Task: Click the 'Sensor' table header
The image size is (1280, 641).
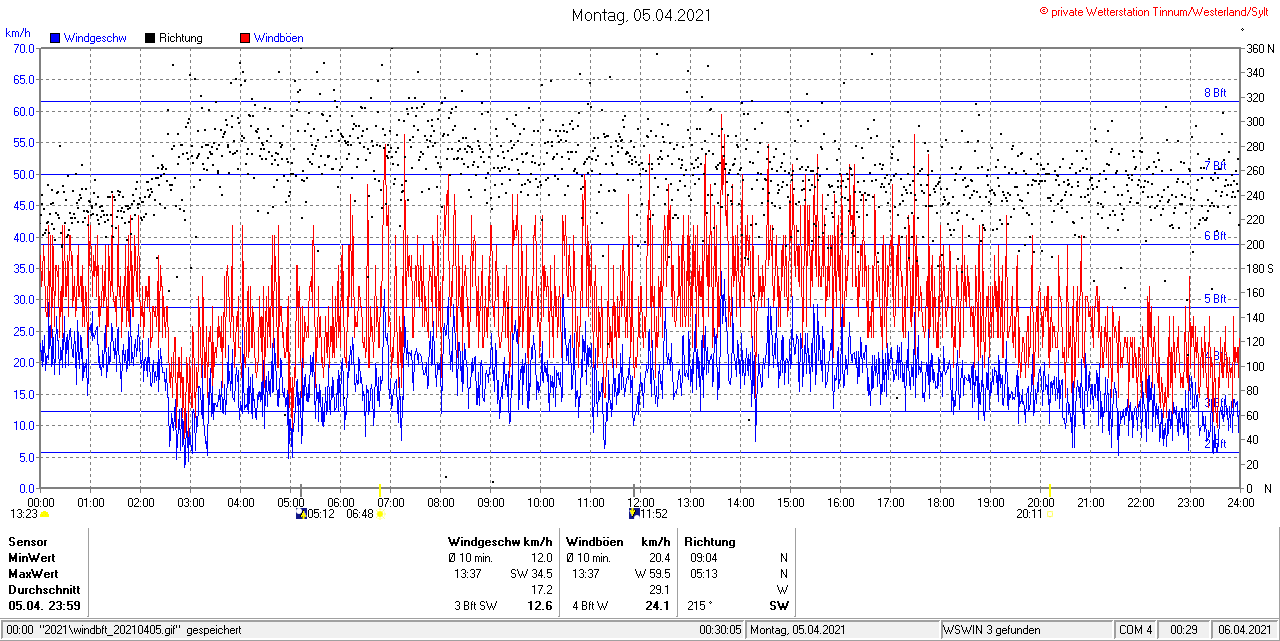Action: coord(28,542)
